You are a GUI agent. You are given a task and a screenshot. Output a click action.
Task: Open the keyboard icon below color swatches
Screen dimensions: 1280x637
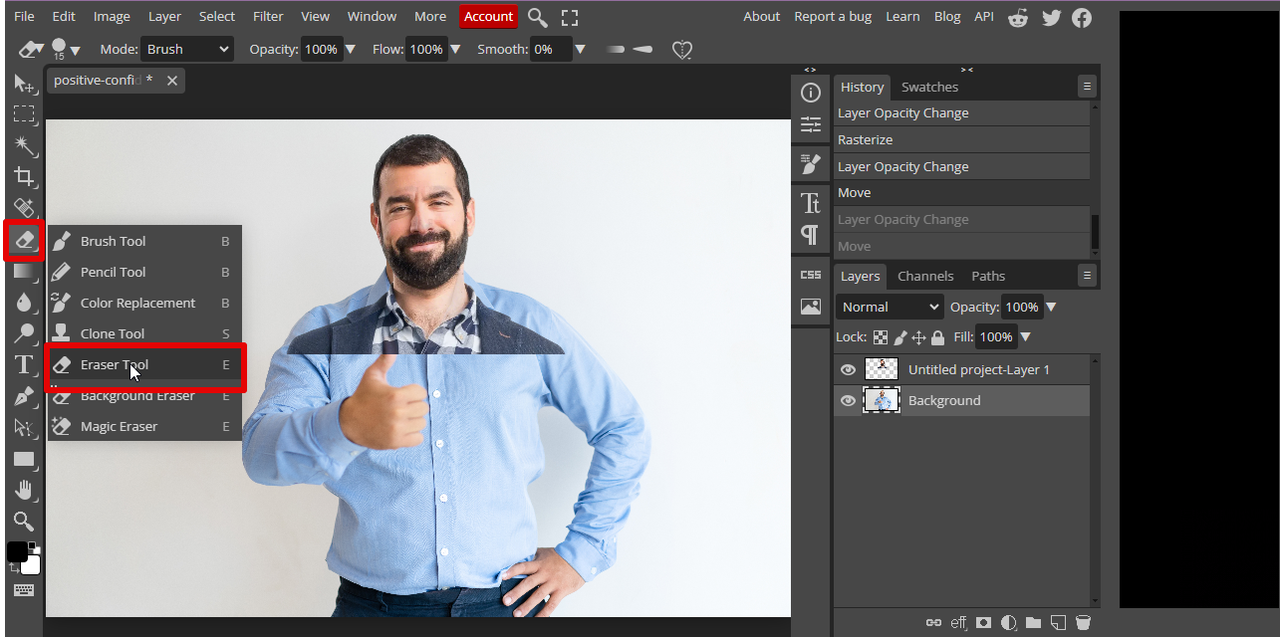click(x=24, y=590)
